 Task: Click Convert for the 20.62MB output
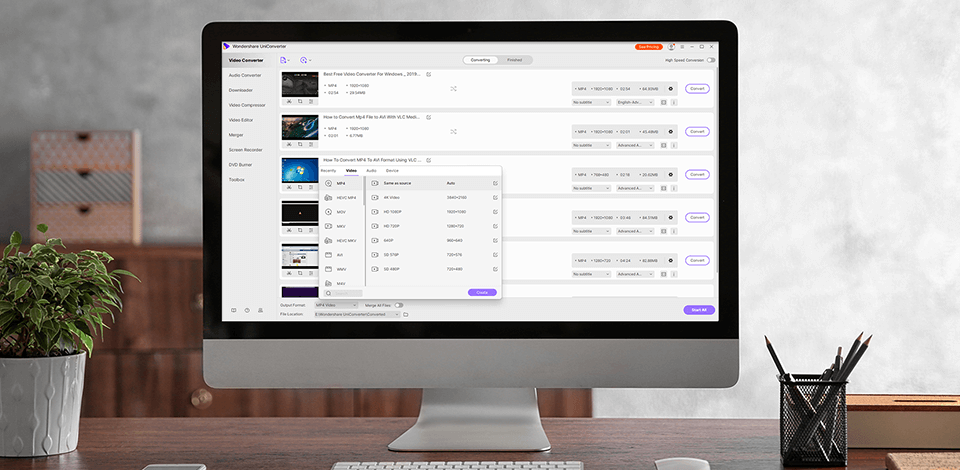[x=697, y=174]
